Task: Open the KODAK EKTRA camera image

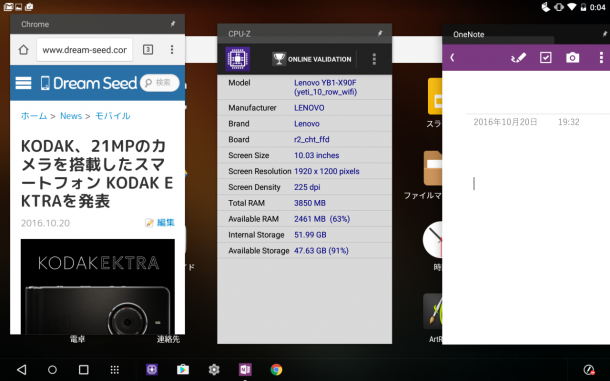Action: point(98,286)
